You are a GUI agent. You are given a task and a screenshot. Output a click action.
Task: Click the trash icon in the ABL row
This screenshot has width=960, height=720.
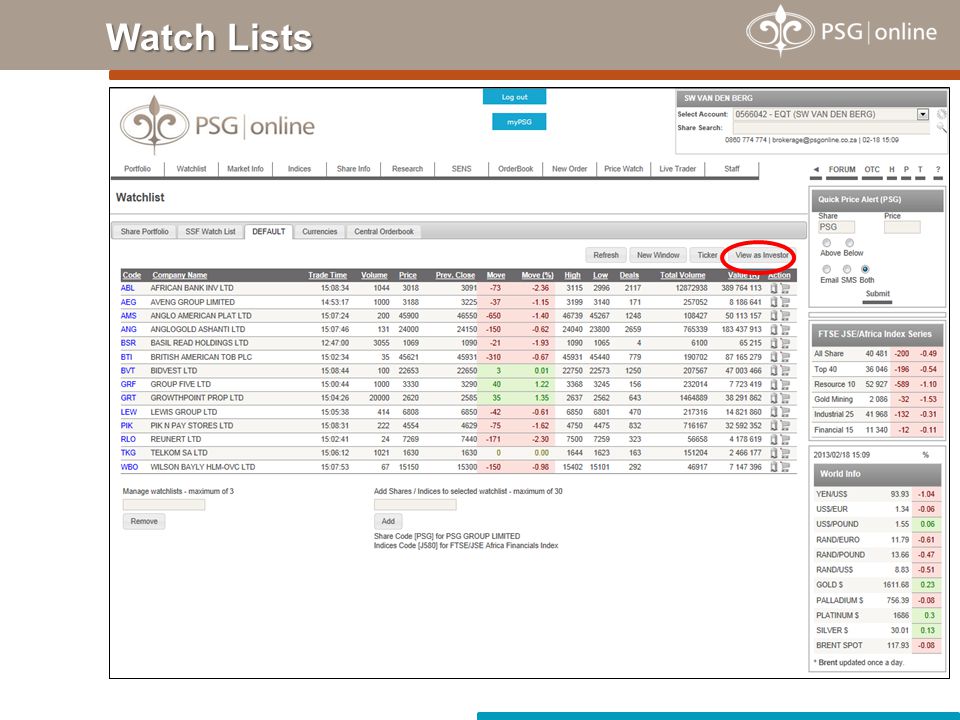point(774,288)
